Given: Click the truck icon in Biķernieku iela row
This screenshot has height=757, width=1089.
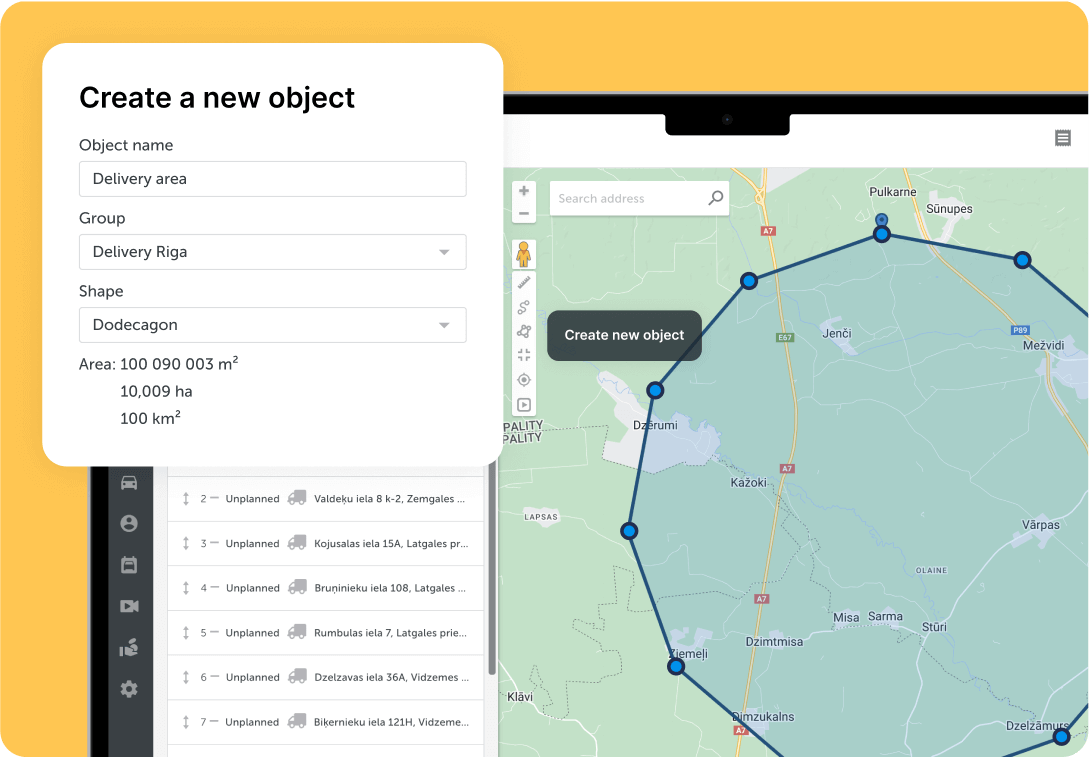Looking at the screenshot, I should coord(297,722).
